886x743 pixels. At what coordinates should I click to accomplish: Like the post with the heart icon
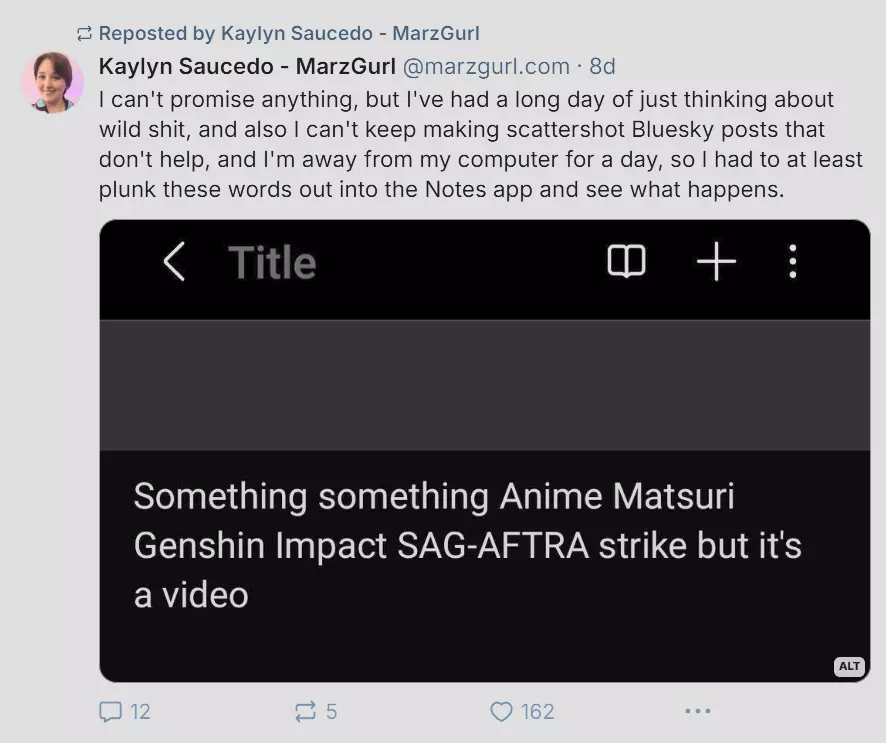click(x=501, y=711)
